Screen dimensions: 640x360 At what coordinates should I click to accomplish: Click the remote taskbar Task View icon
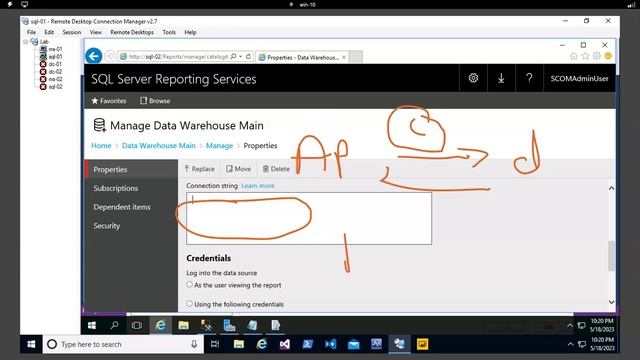coord(137,325)
